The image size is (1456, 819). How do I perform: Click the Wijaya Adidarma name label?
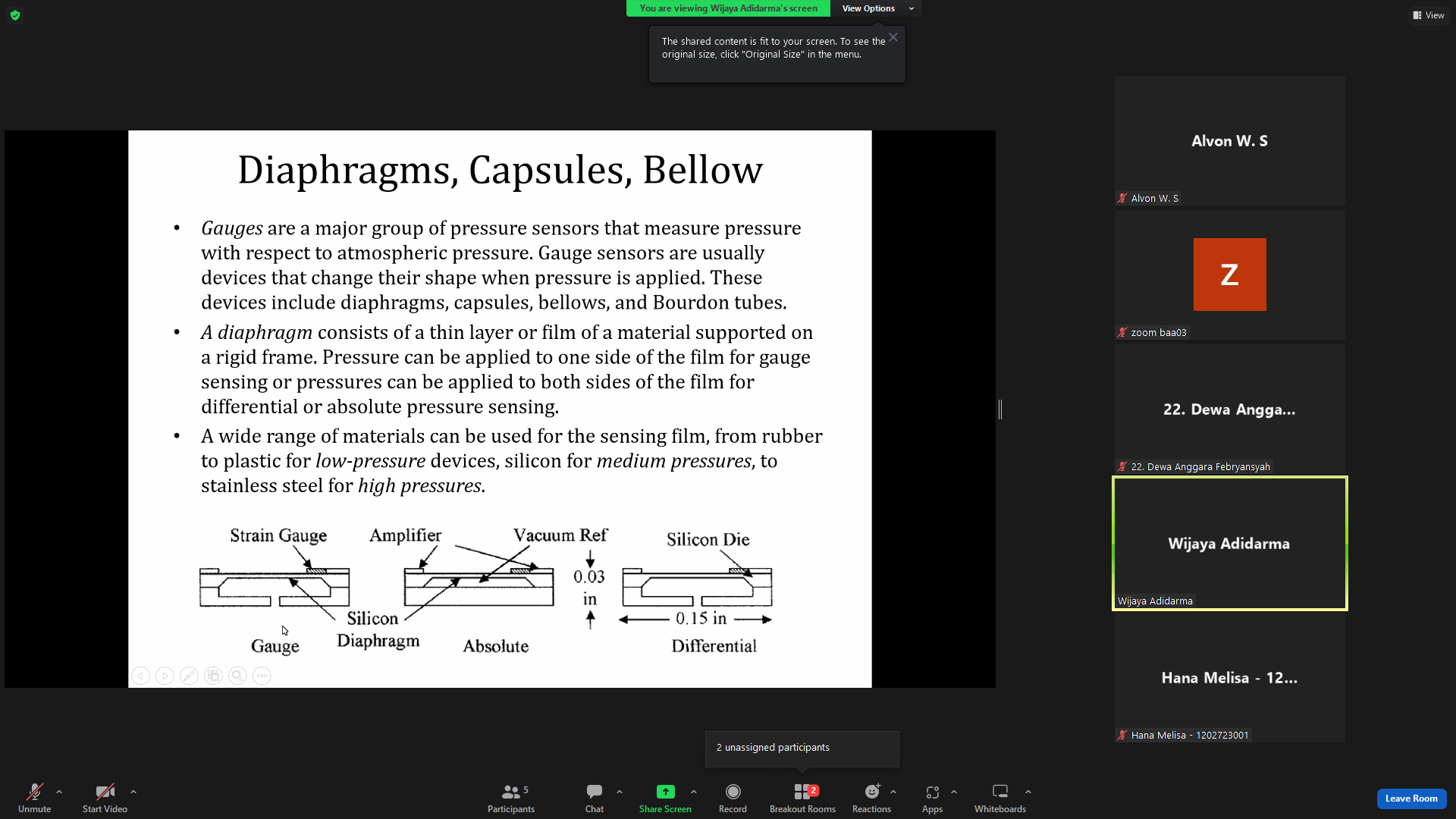pos(1155,601)
